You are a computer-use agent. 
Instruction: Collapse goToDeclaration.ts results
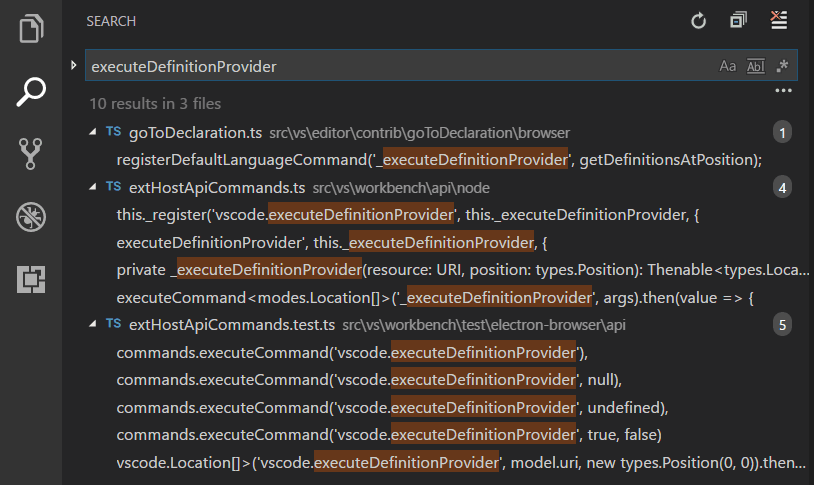93,132
